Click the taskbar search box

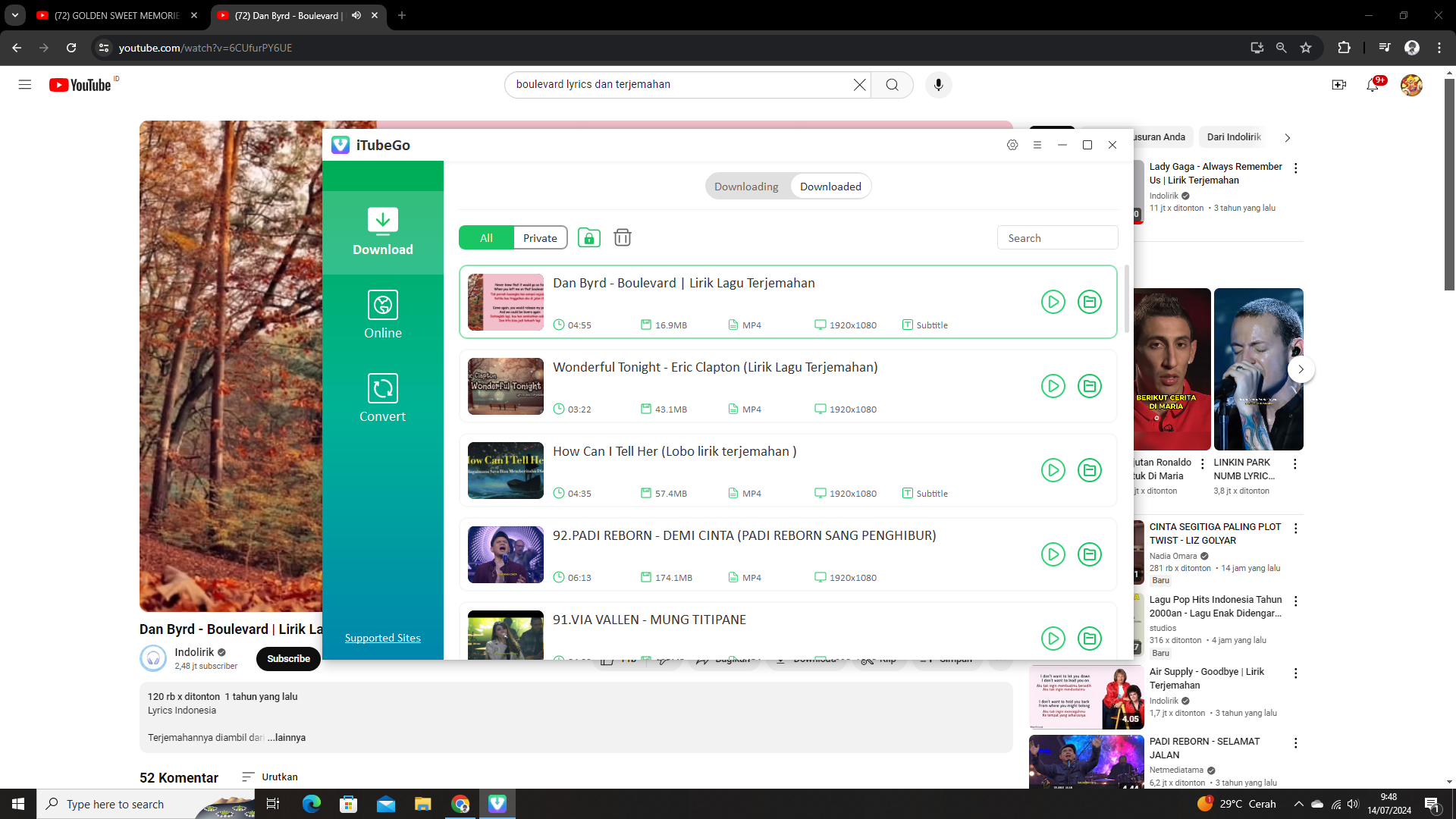point(146,804)
